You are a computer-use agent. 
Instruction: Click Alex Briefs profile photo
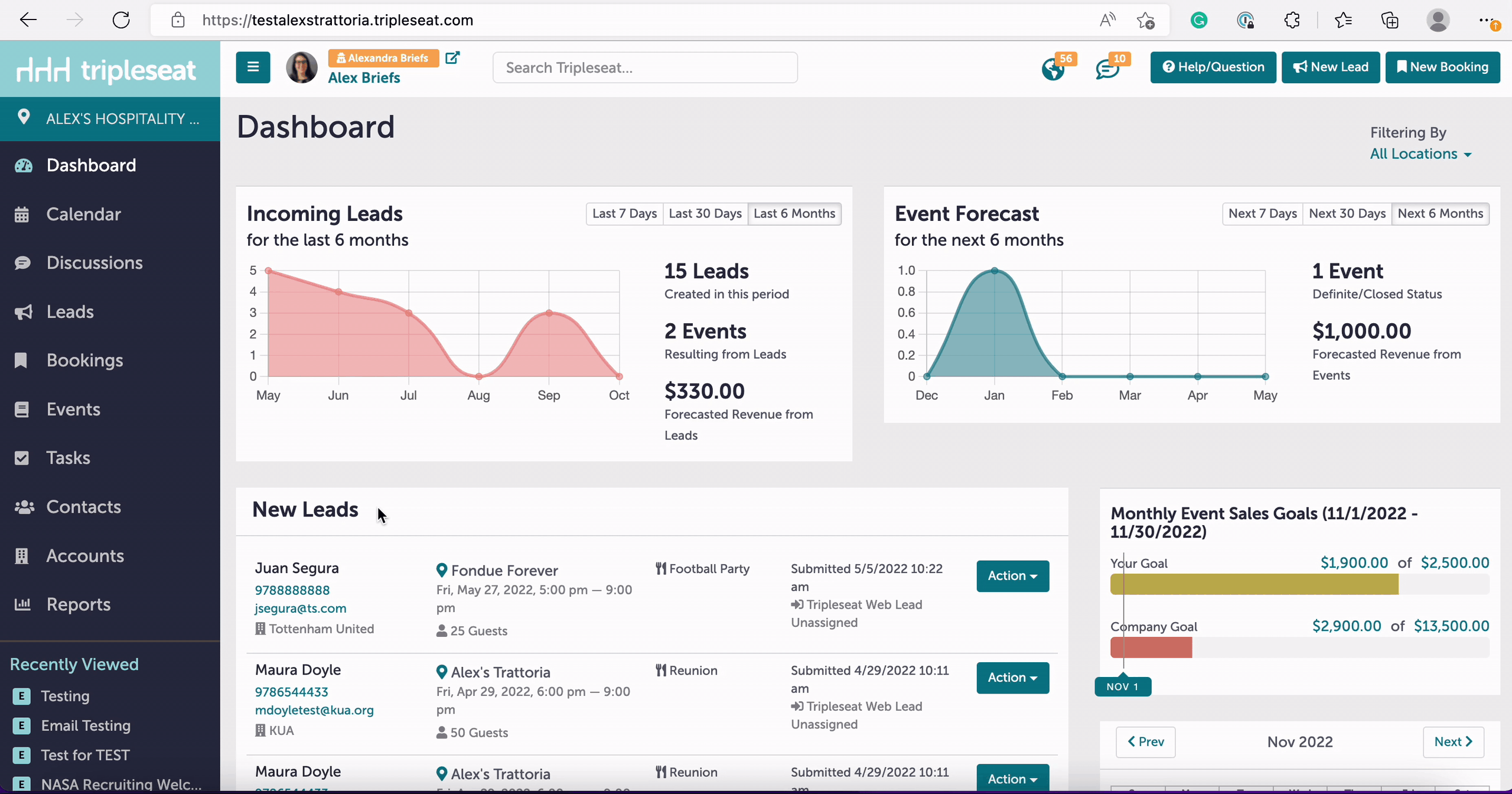[302, 67]
